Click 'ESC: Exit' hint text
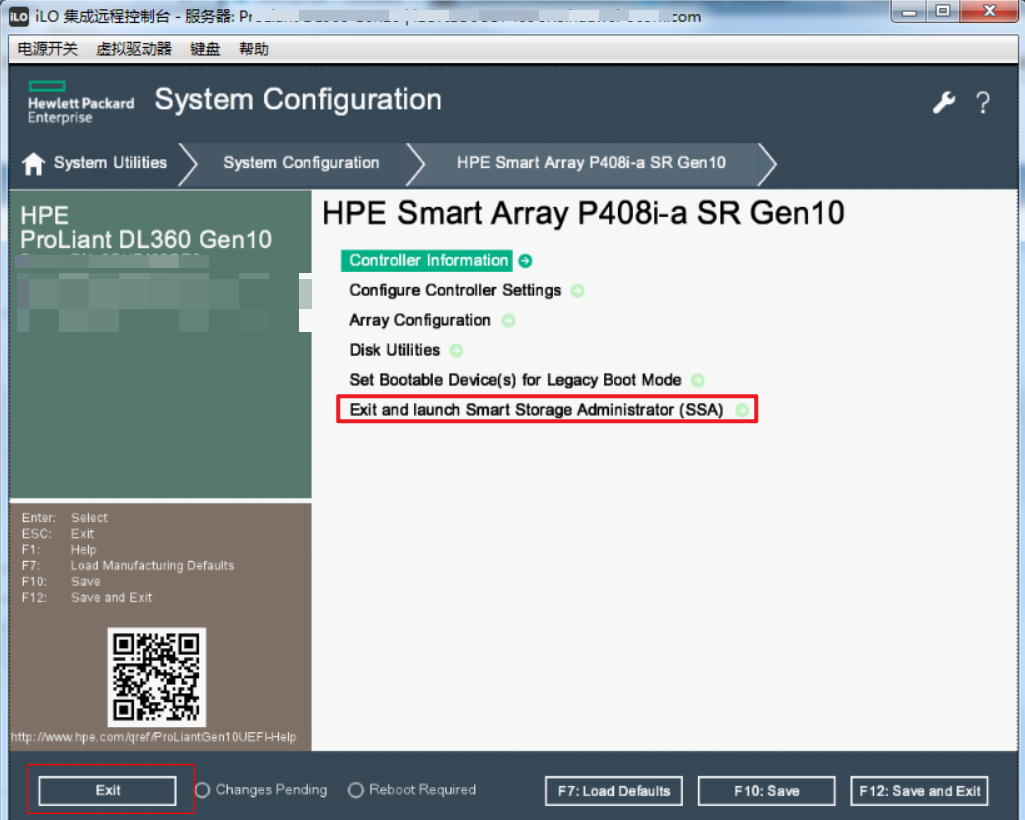Image resolution: width=1025 pixels, height=820 pixels. tap(58, 534)
